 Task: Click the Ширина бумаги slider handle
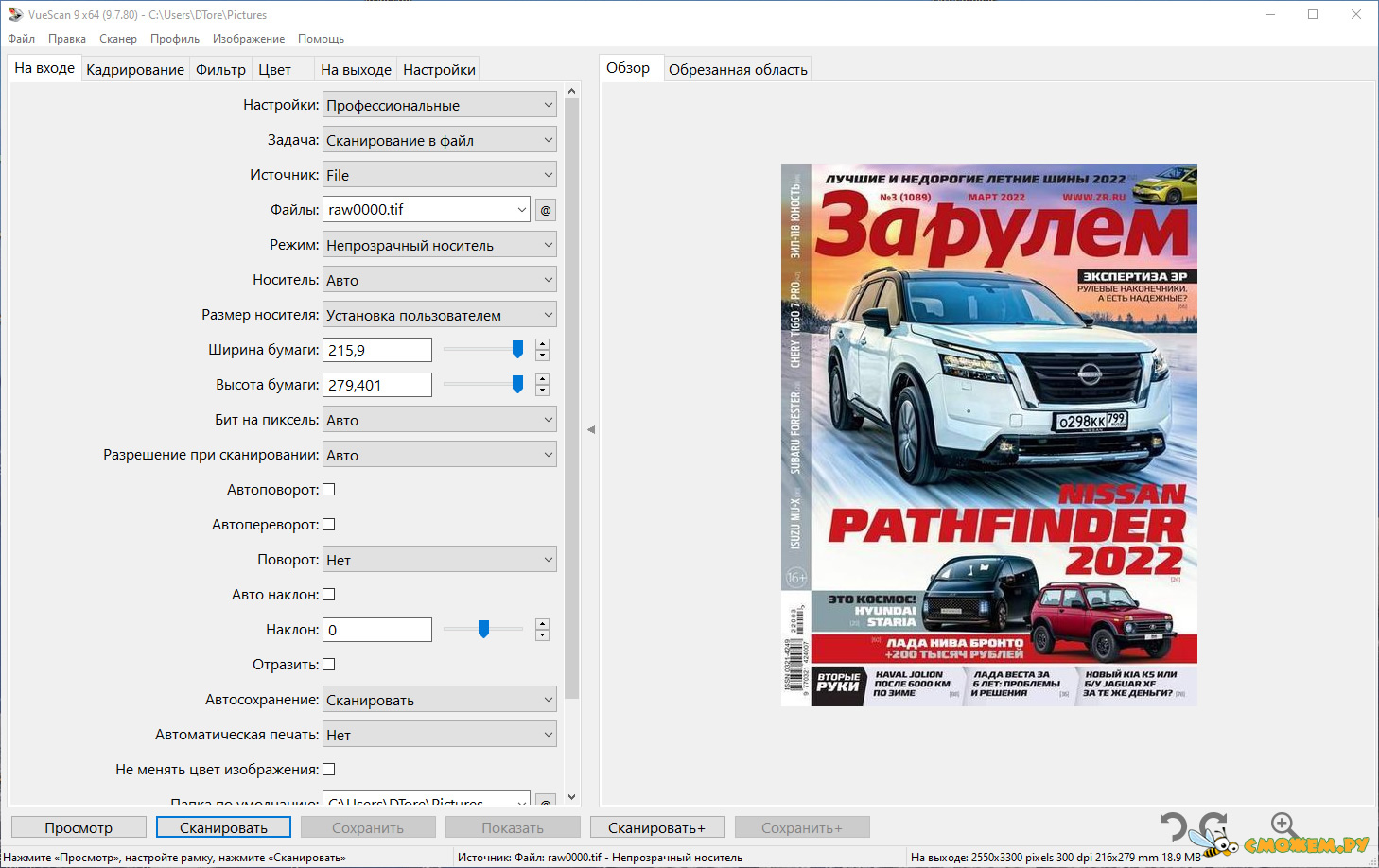pyautogui.click(x=517, y=350)
